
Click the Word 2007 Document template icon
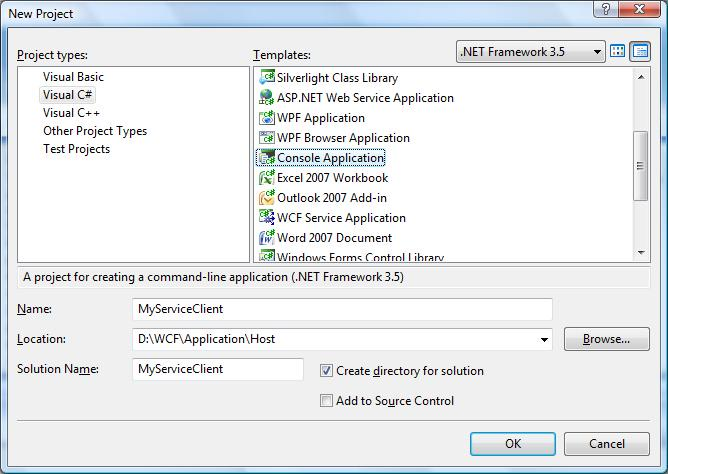pyautogui.click(x=266, y=237)
